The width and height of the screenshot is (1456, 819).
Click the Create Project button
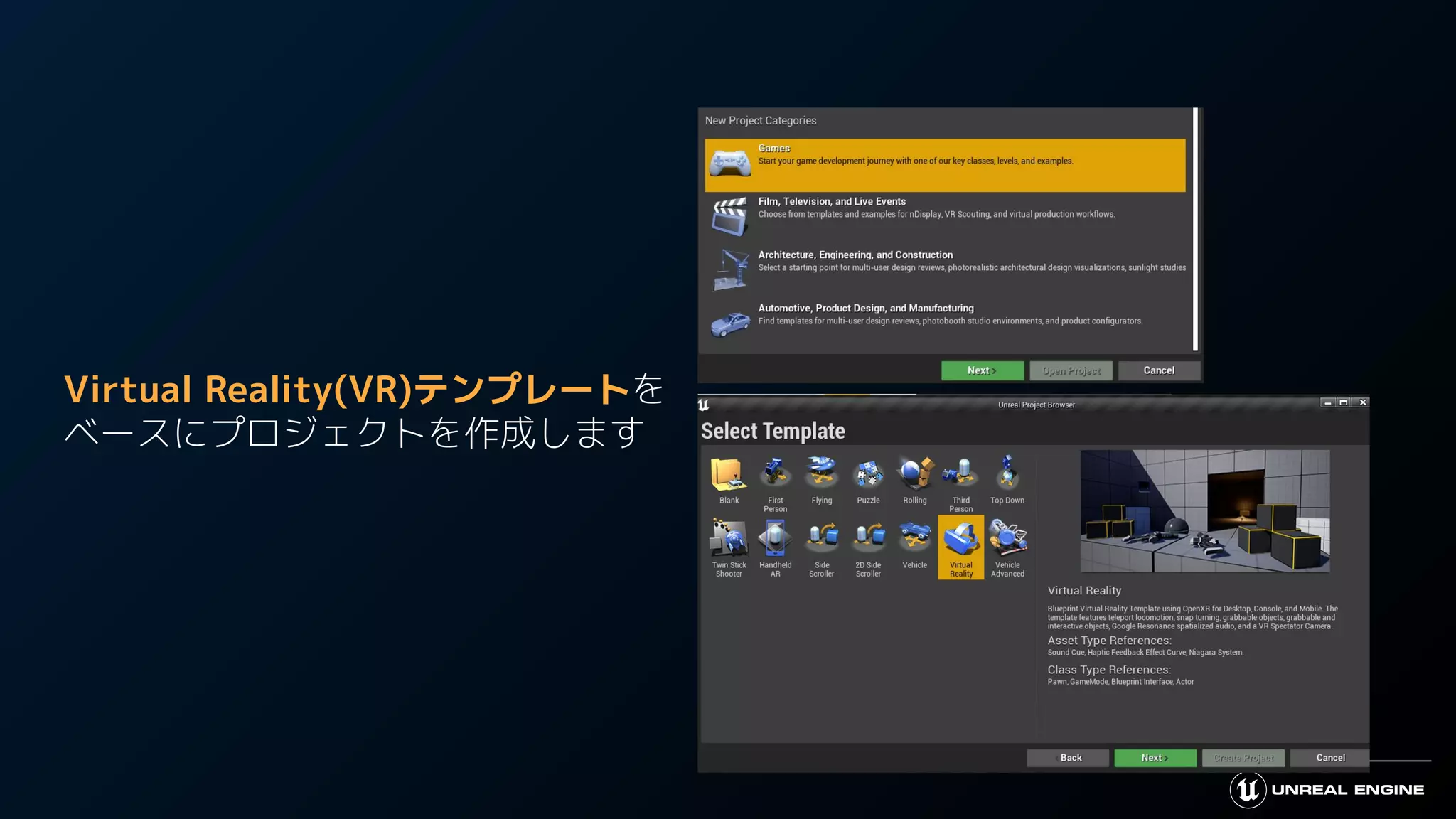click(x=1243, y=758)
